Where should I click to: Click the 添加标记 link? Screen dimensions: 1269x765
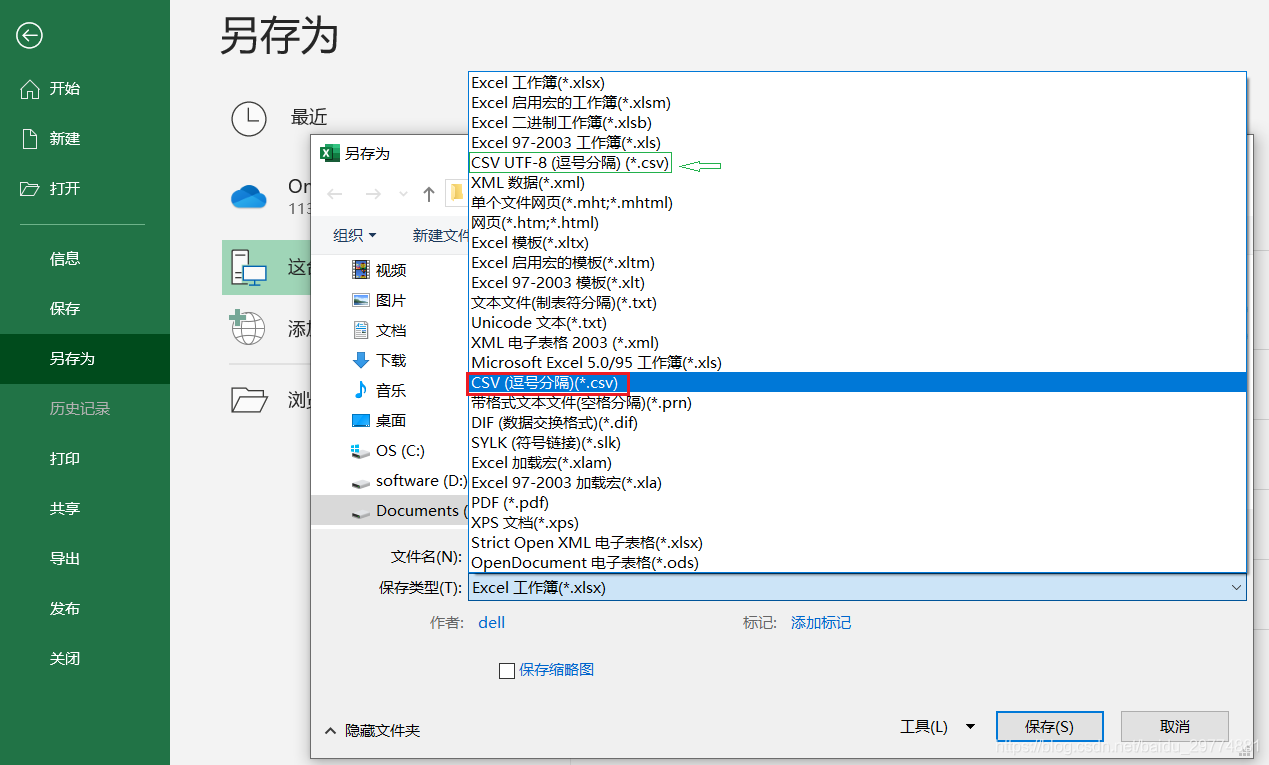821,623
